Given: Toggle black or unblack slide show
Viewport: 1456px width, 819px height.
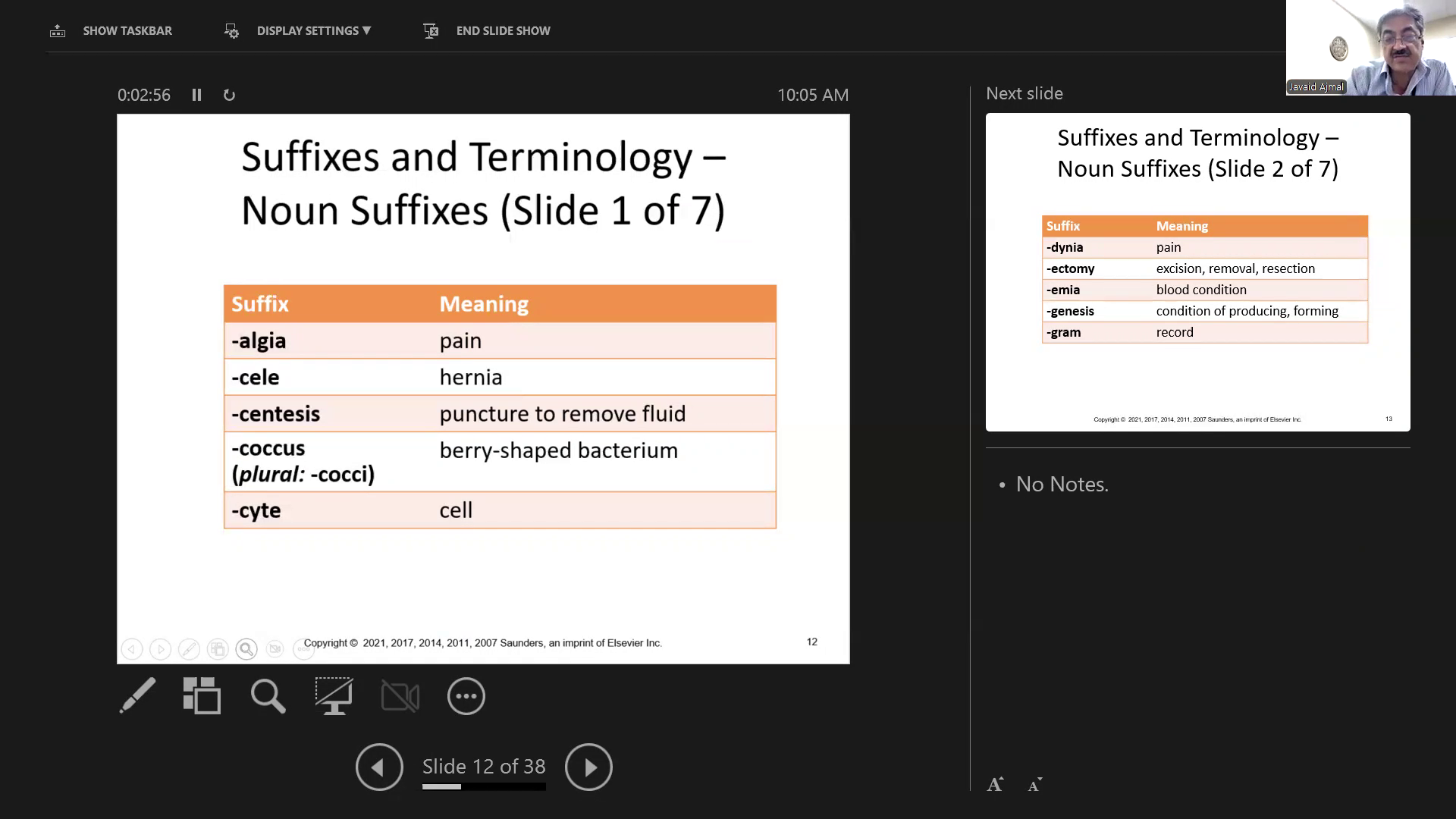Looking at the screenshot, I should click(334, 695).
